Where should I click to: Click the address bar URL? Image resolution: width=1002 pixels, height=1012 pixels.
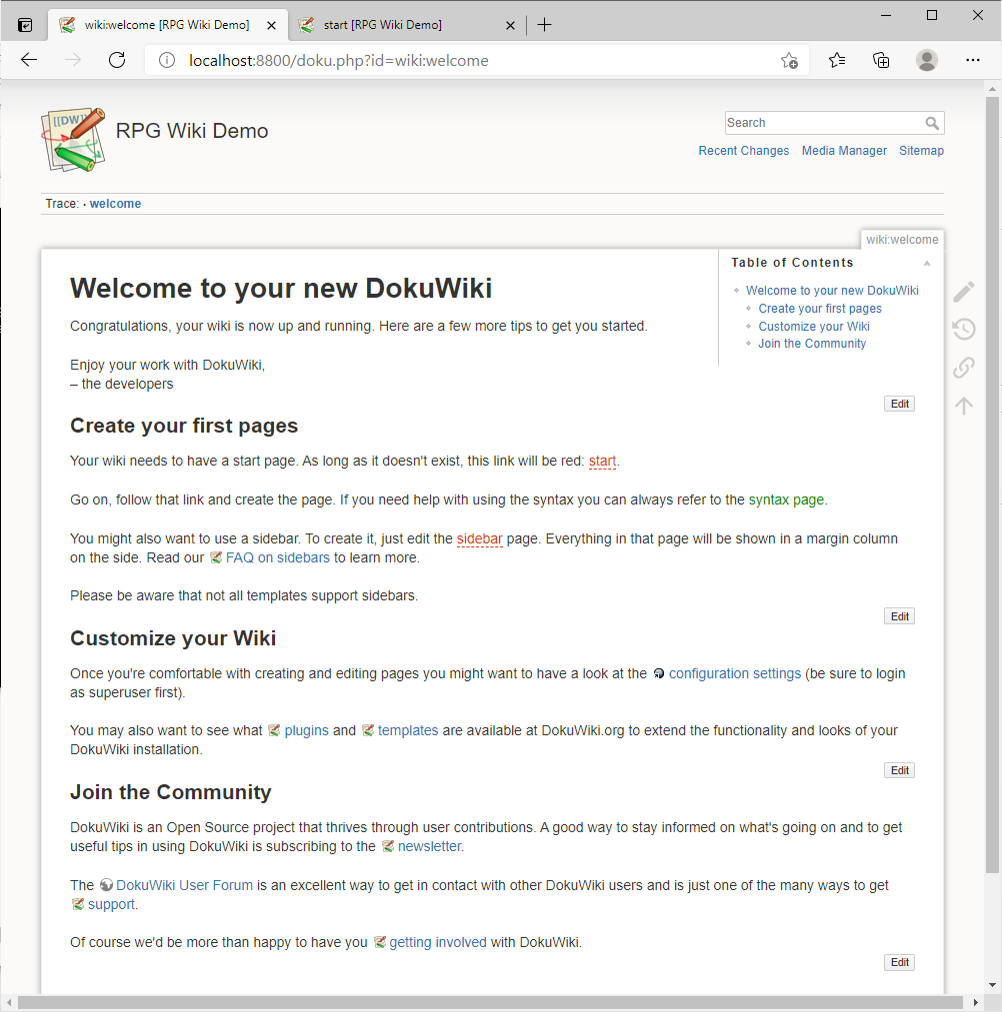[339, 61]
